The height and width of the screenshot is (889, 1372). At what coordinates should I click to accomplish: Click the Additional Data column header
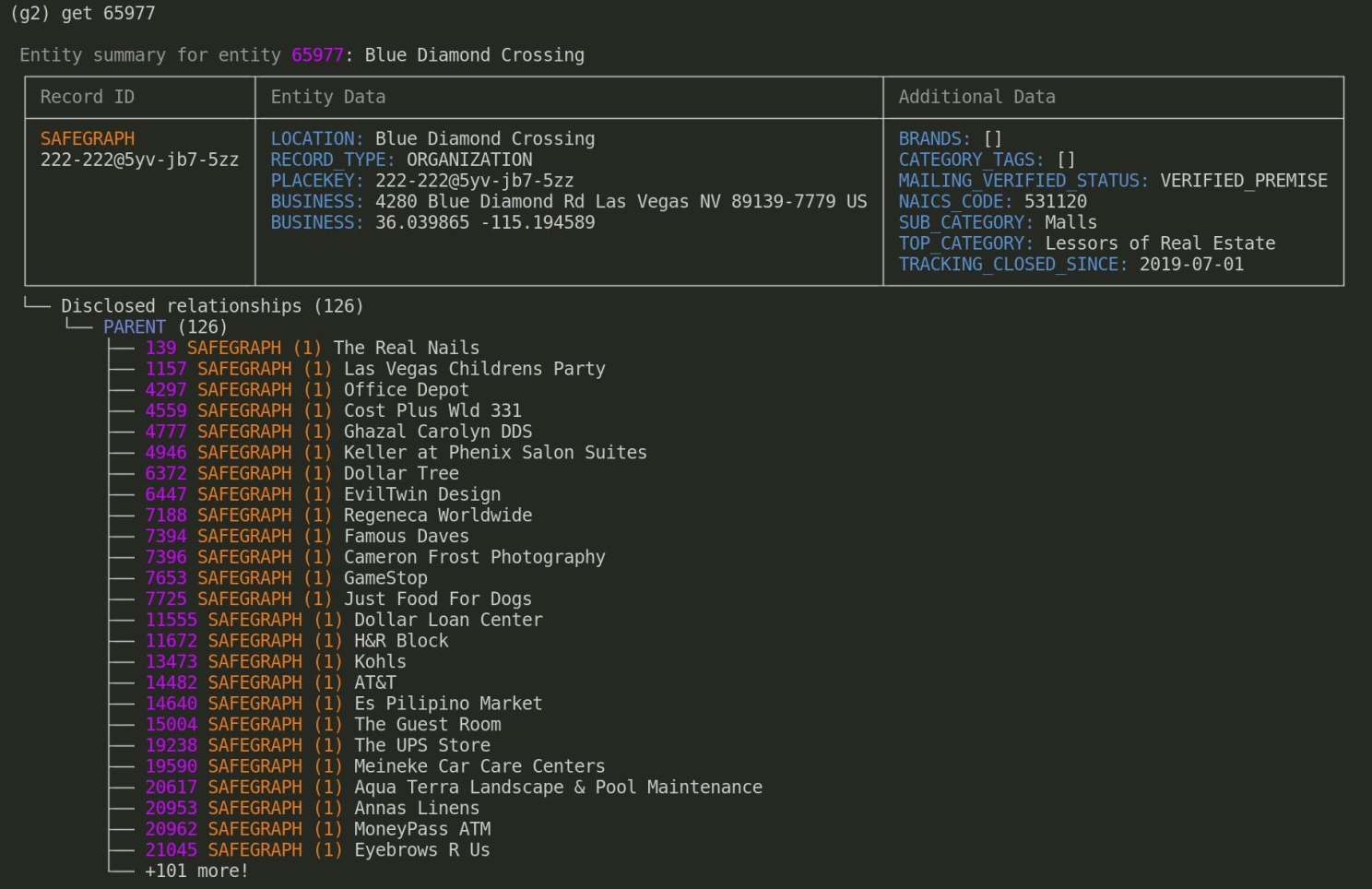tap(977, 97)
